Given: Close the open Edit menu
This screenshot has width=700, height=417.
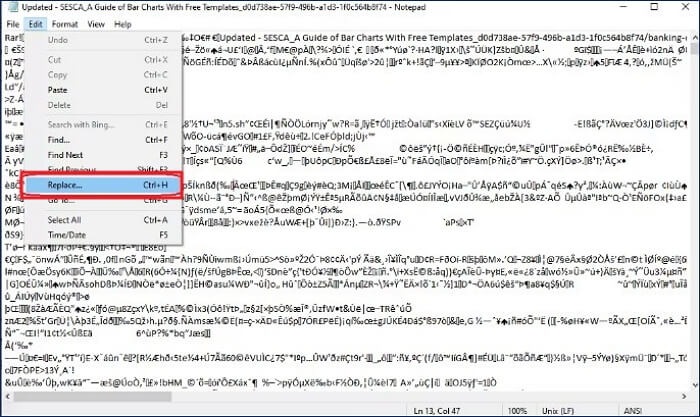Looking at the screenshot, I should 35,24.
